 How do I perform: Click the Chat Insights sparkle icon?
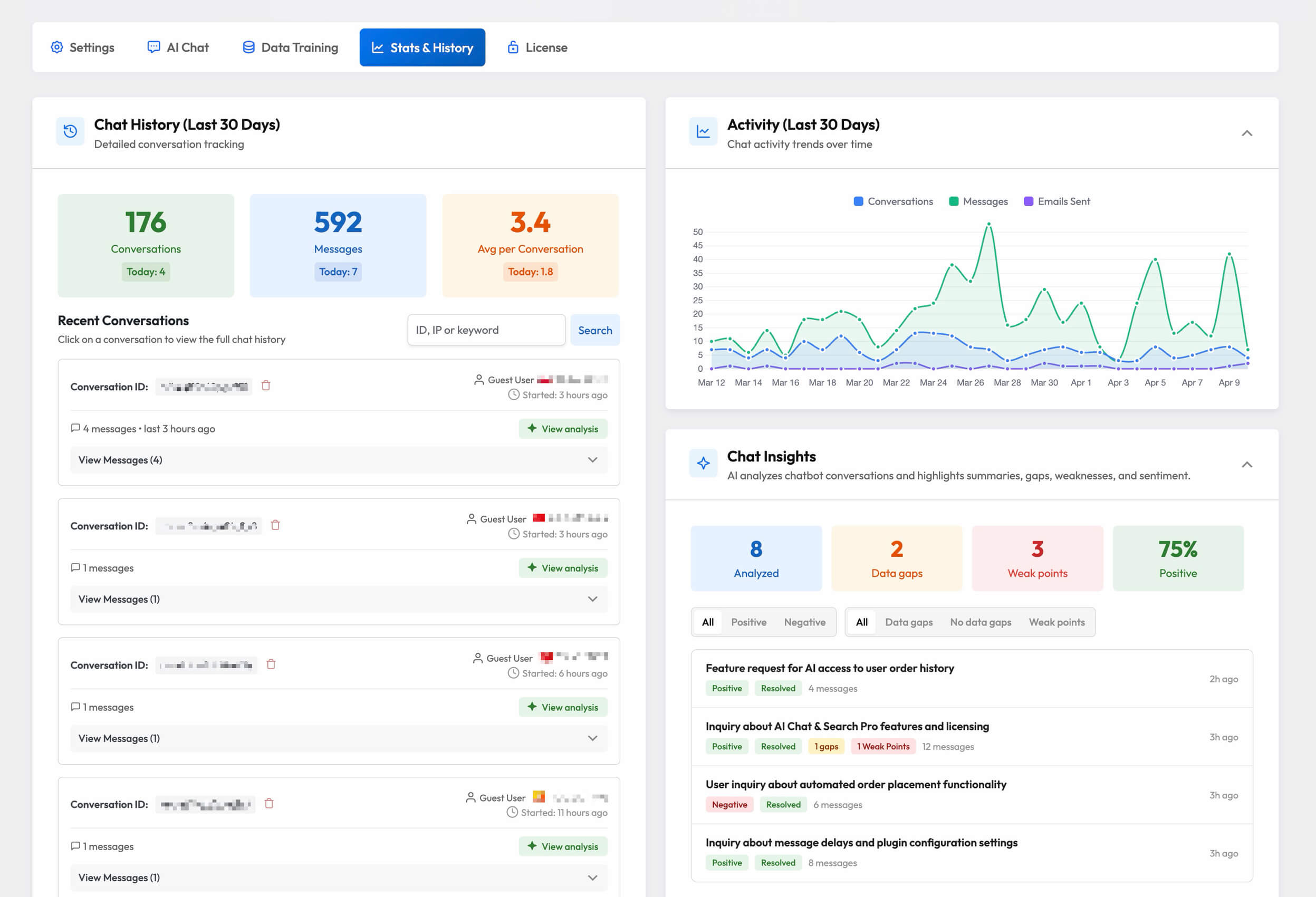coord(703,463)
